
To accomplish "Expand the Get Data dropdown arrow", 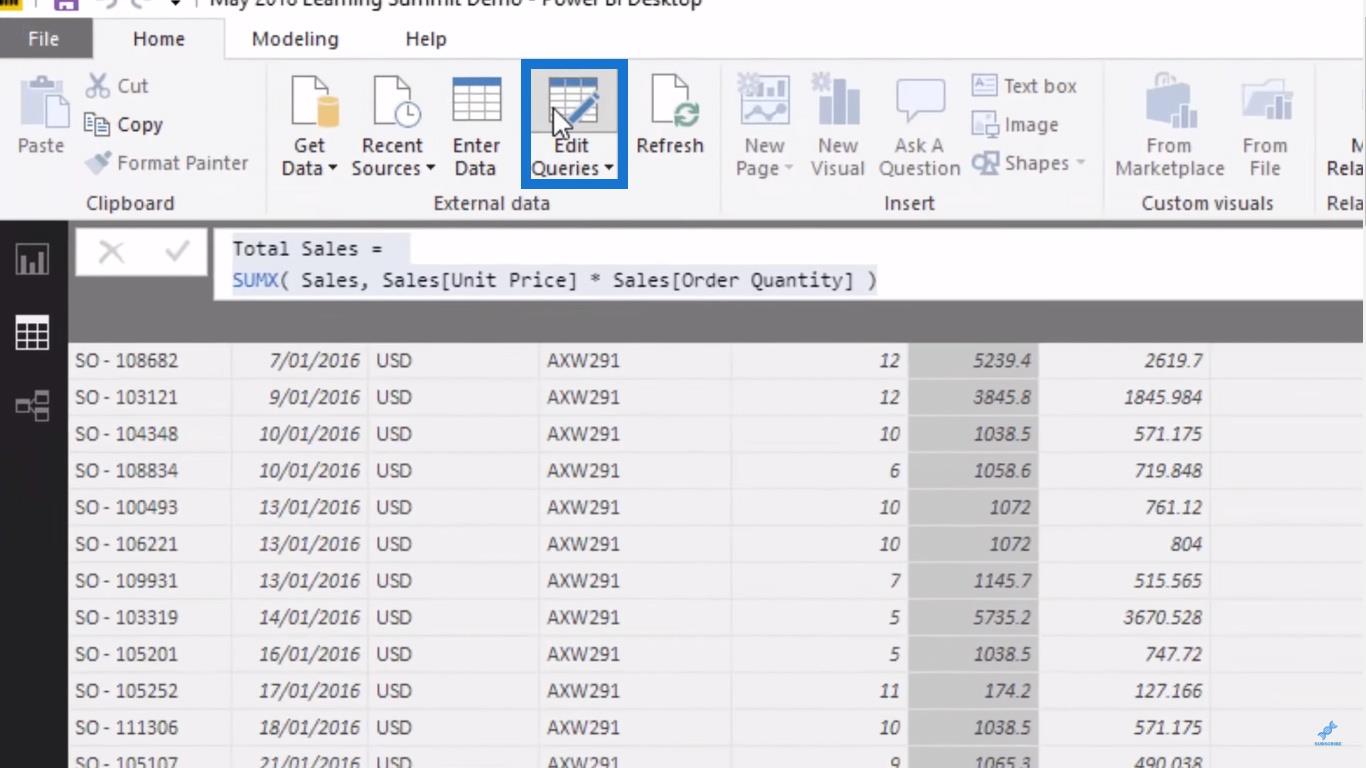I will coord(332,169).
